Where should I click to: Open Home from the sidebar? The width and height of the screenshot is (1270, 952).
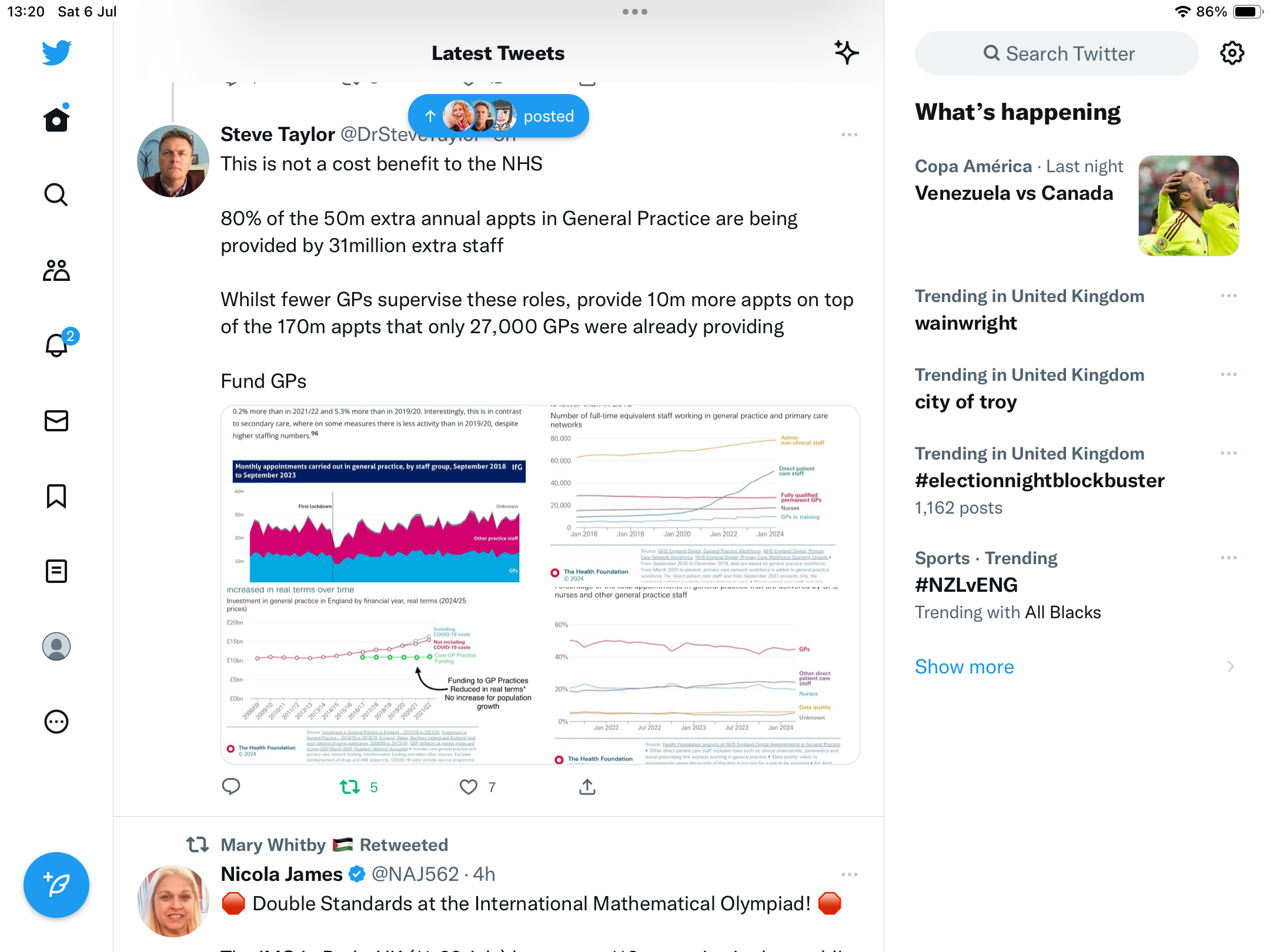coord(56,120)
